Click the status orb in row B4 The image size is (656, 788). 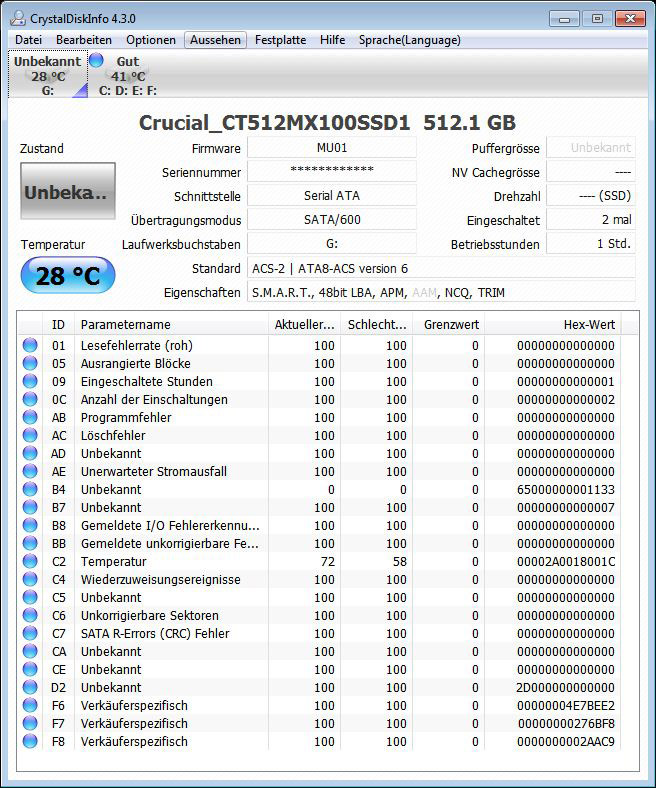click(30, 489)
